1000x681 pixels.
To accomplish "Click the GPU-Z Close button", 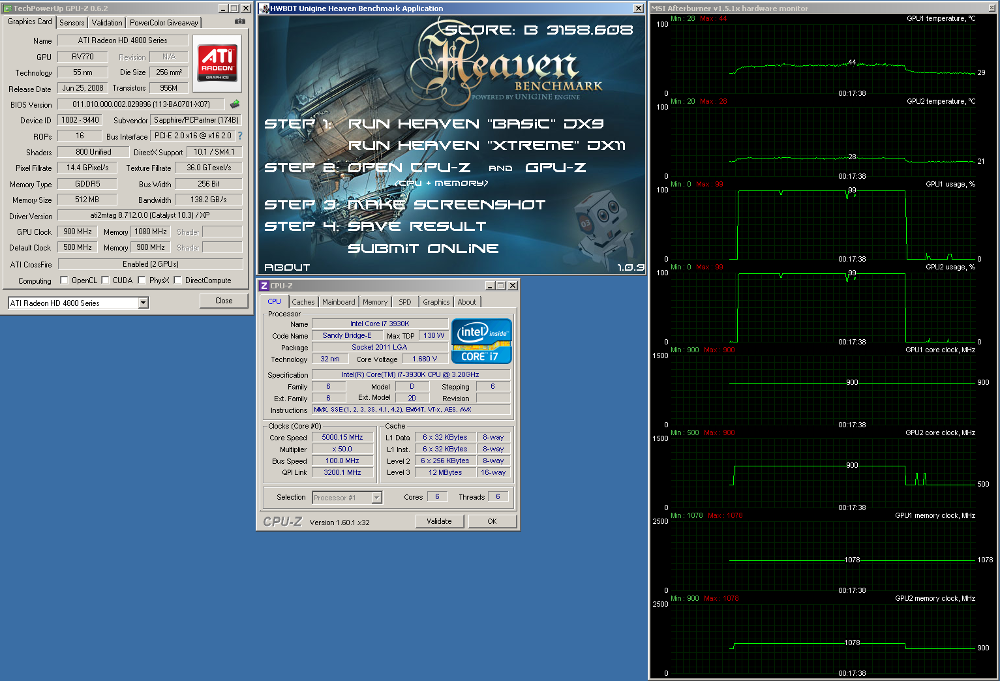I will point(224,300).
